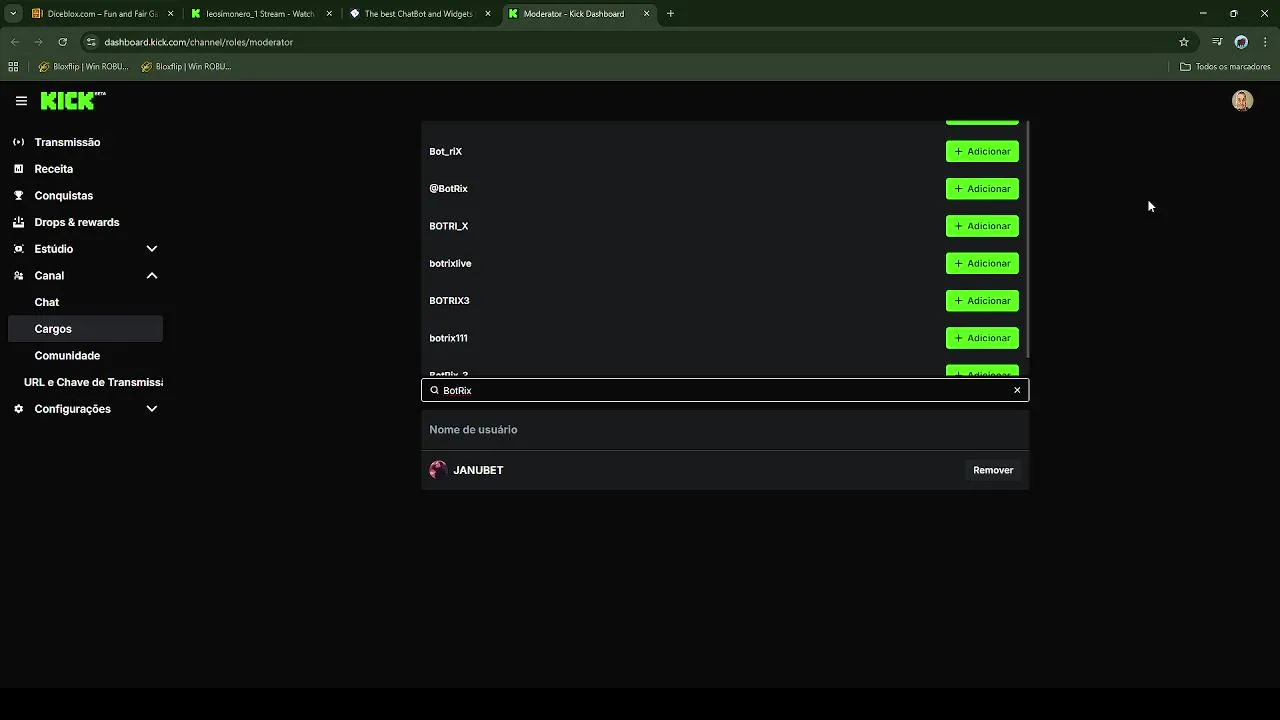This screenshot has height=720, width=1280.
Task: Go back in browser history
Action: tap(14, 42)
